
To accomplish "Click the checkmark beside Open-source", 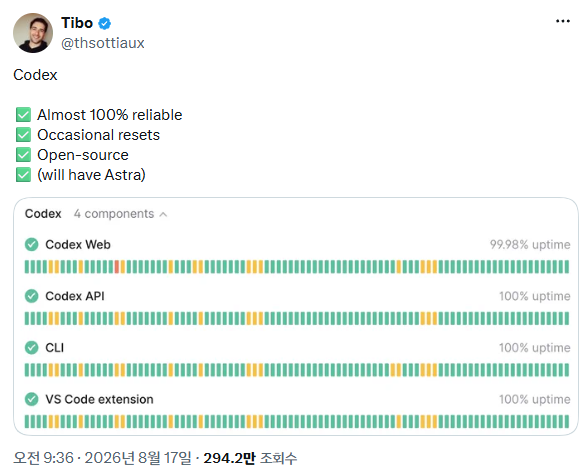I will point(23,155).
